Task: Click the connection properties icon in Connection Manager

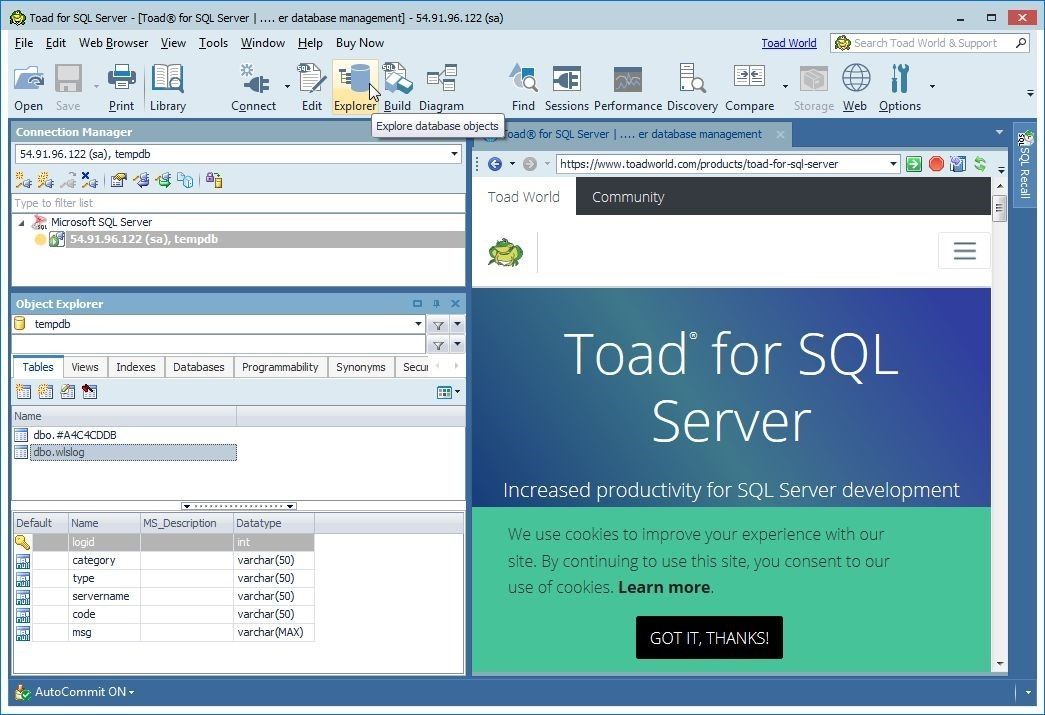Action: (x=119, y=180)
